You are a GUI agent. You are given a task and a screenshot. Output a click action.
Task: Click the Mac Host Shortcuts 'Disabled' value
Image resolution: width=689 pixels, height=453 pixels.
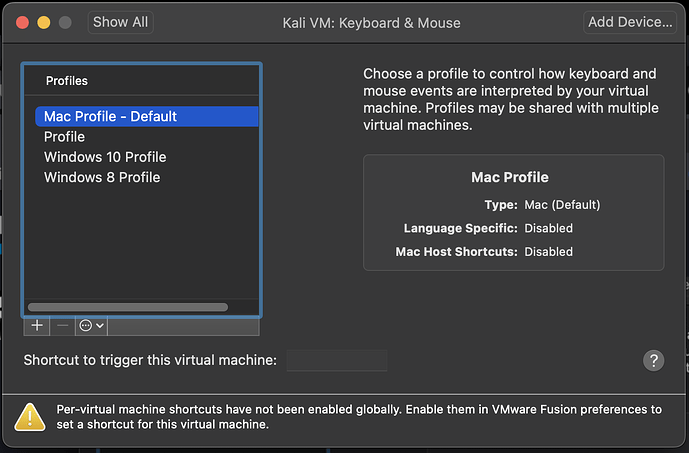(x=548, y=252)
